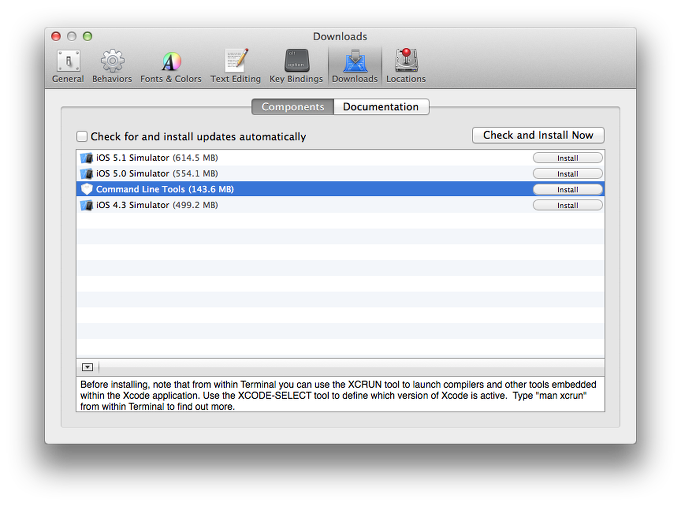The width and height of the screenshot is (681, 506).
Task: Install the iOS 5.1 Simulator
Action: 568,158
